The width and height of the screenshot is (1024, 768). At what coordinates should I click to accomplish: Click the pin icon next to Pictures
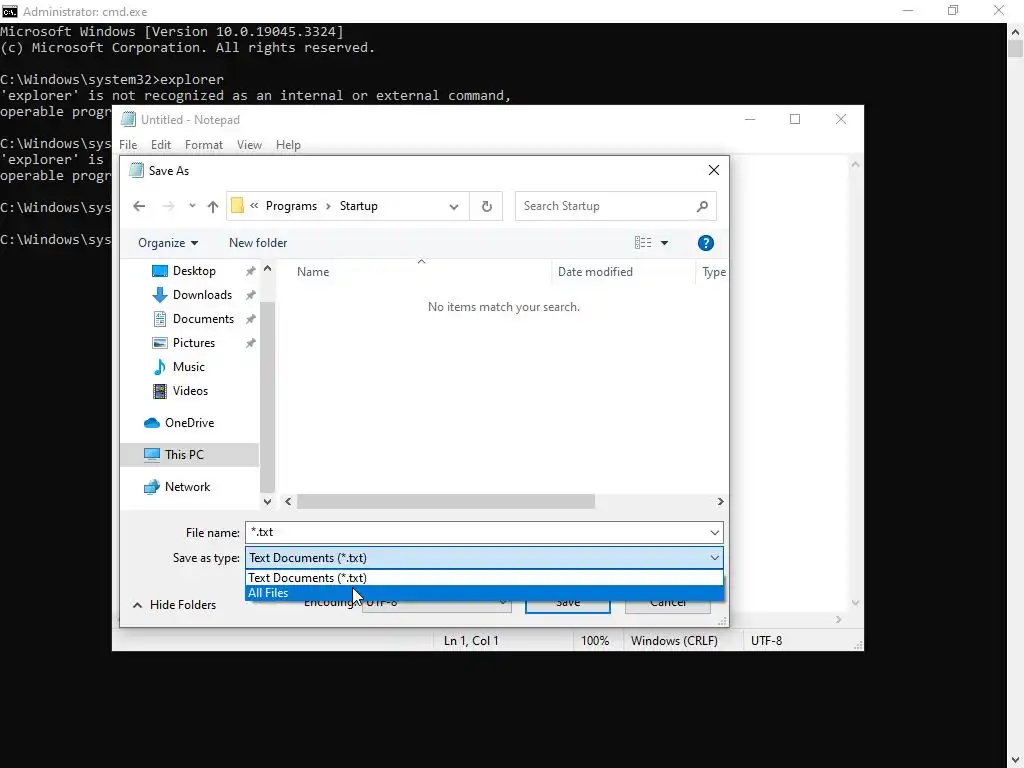[x=250, y=343]
